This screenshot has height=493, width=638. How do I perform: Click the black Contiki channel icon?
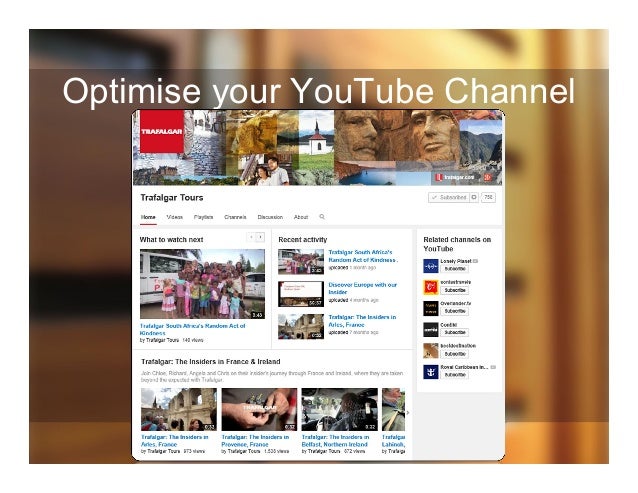(430, 329)
